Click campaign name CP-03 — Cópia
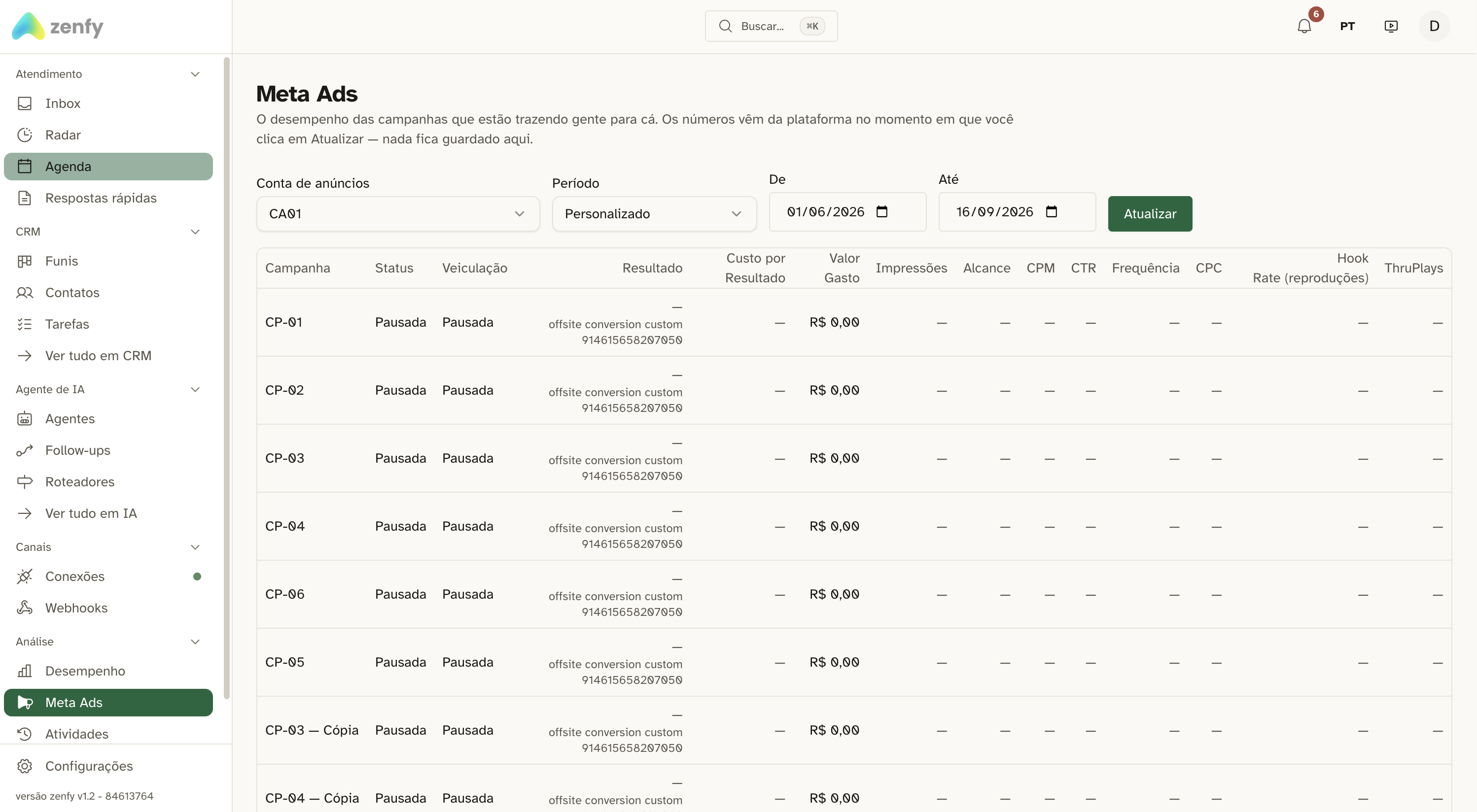 pyautogui.click(x=312, y=731)
